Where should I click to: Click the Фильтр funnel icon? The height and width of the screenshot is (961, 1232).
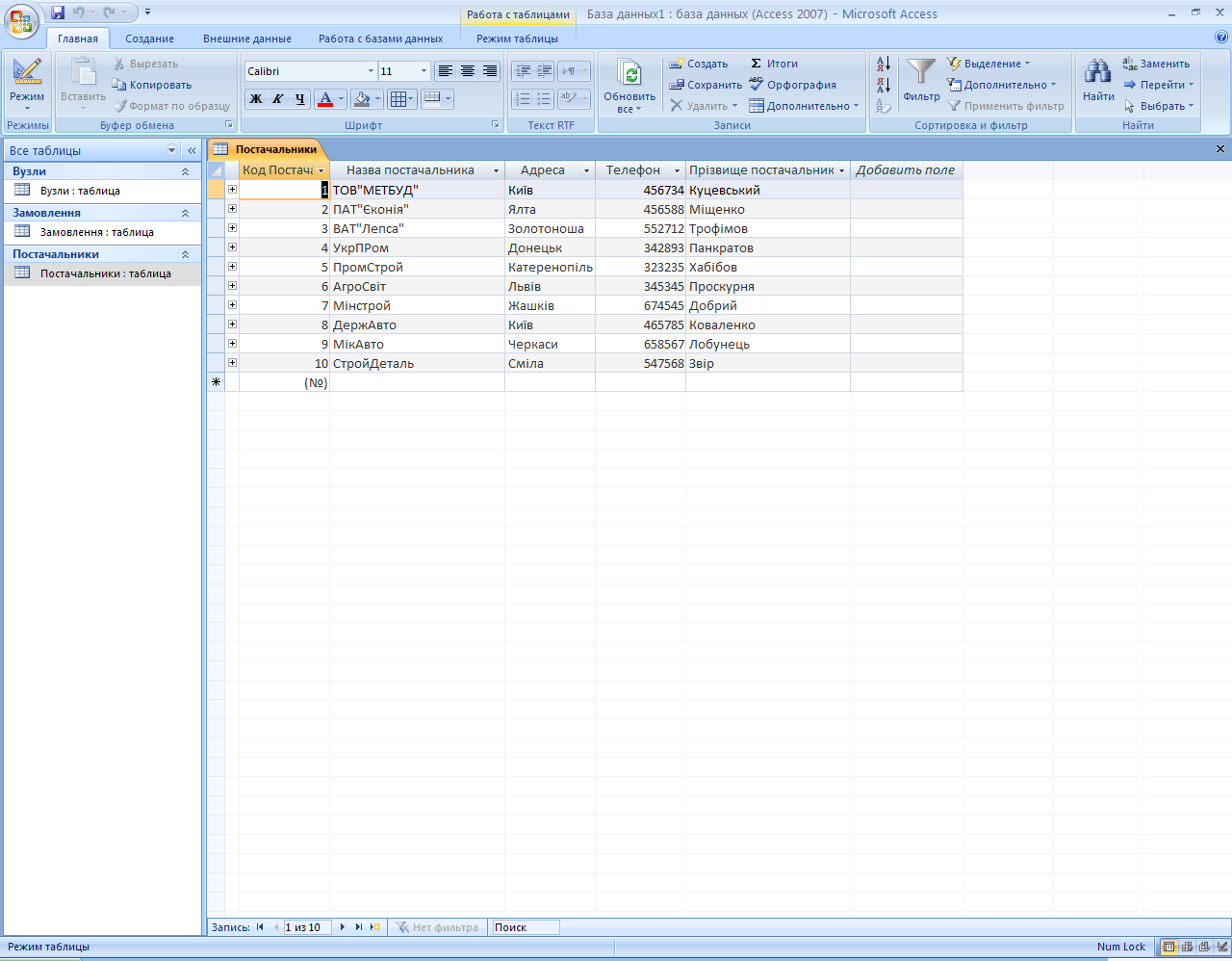click(921, 71)
